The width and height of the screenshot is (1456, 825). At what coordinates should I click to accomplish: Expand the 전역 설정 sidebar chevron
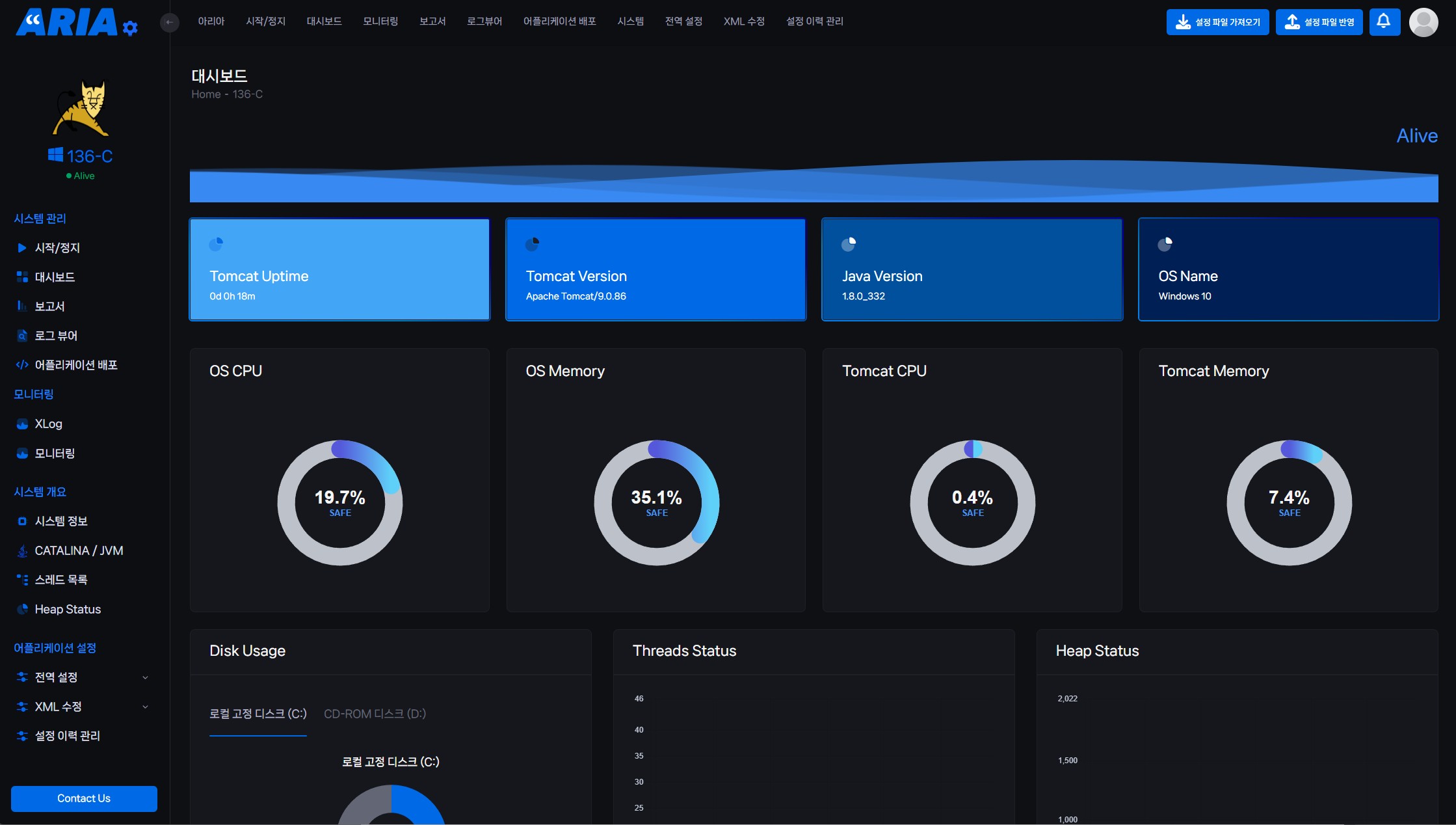145,677
